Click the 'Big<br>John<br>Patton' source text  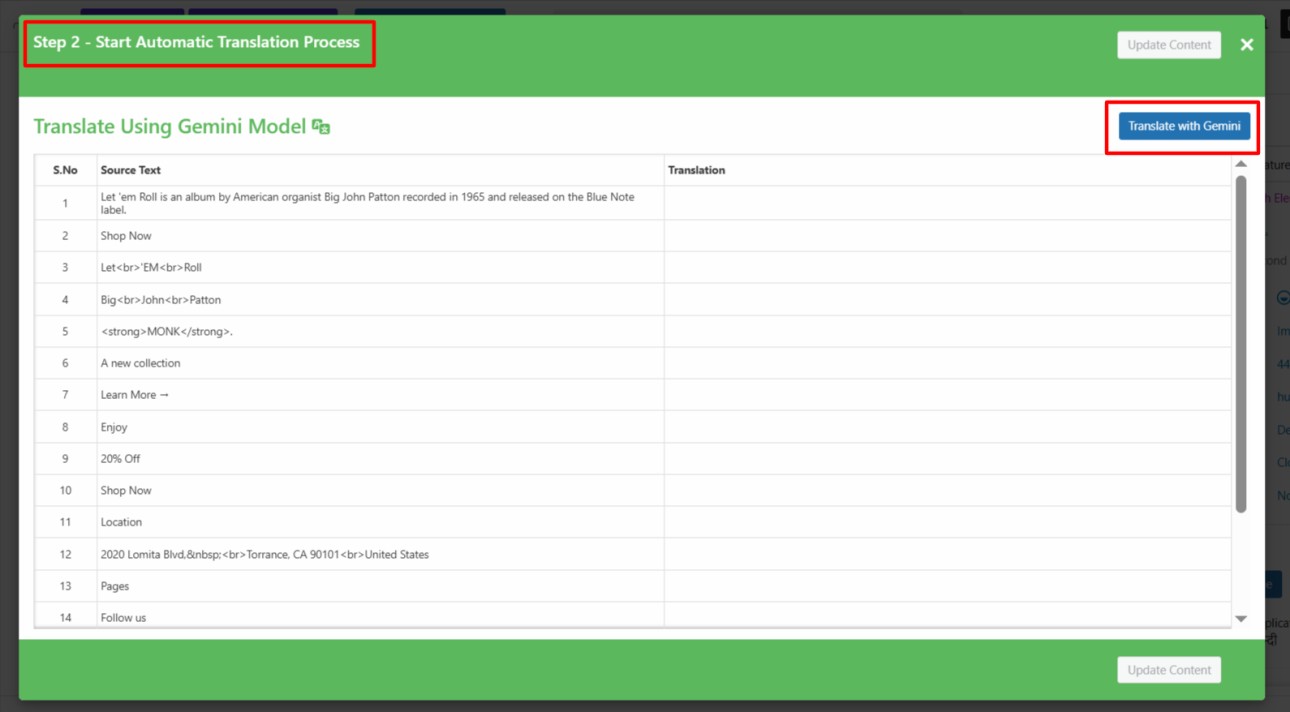[160, 300]
